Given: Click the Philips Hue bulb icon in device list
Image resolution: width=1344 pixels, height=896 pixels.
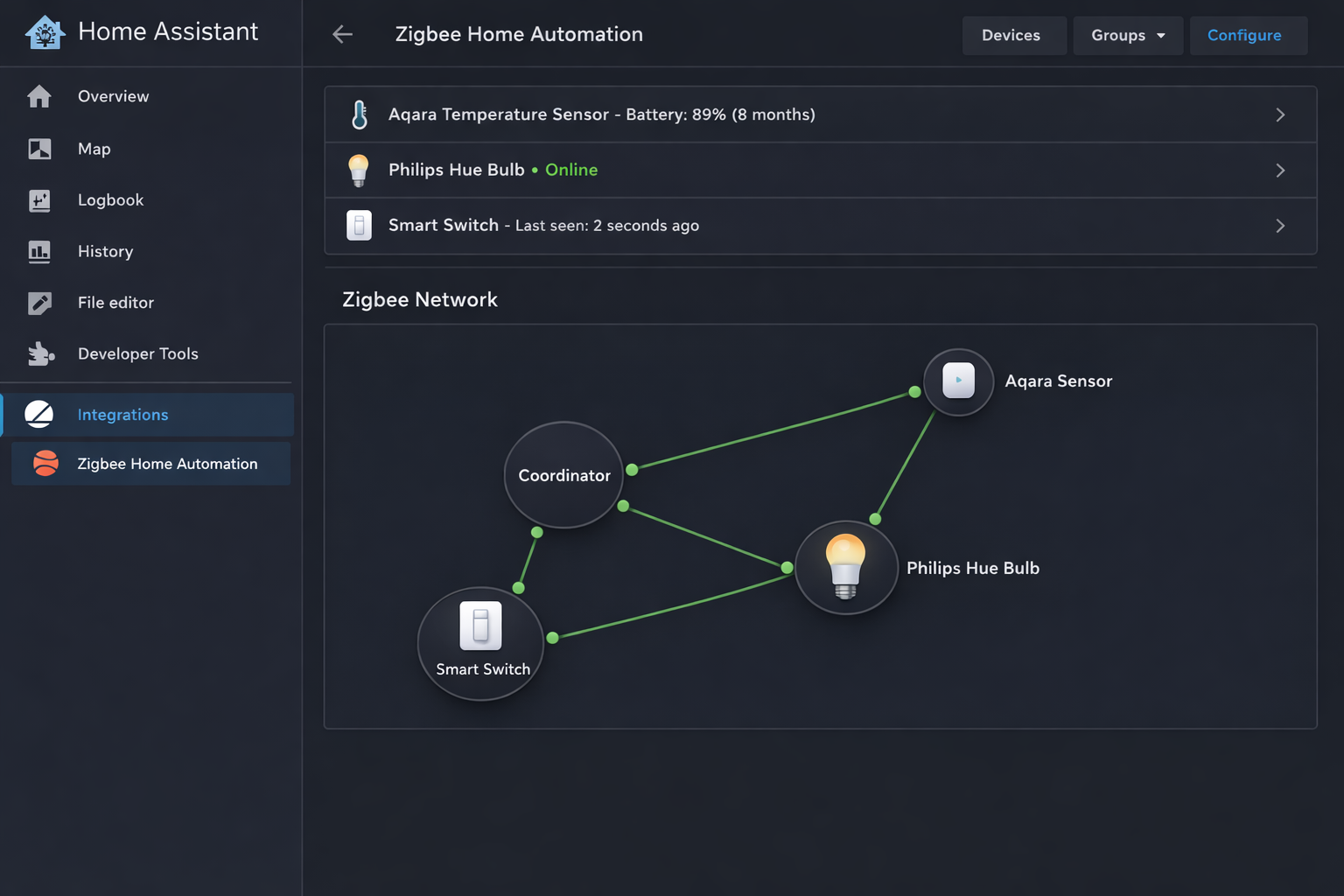Looking at the screenshot, I should (359, 170).
